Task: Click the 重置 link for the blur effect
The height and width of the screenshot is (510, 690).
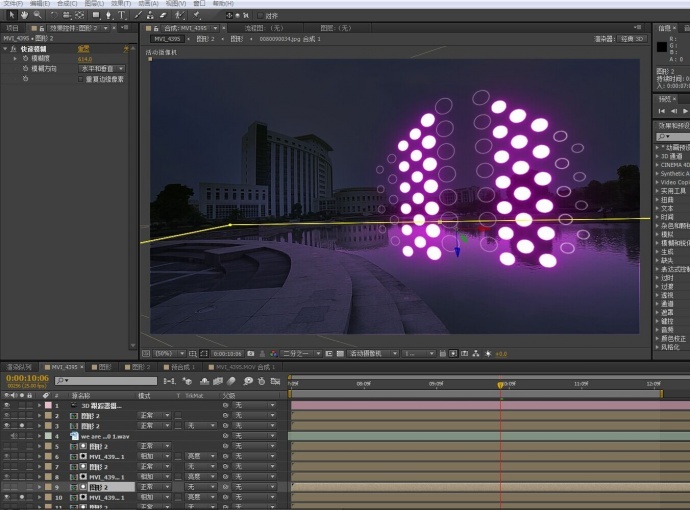Action: (x=84, y=49)
